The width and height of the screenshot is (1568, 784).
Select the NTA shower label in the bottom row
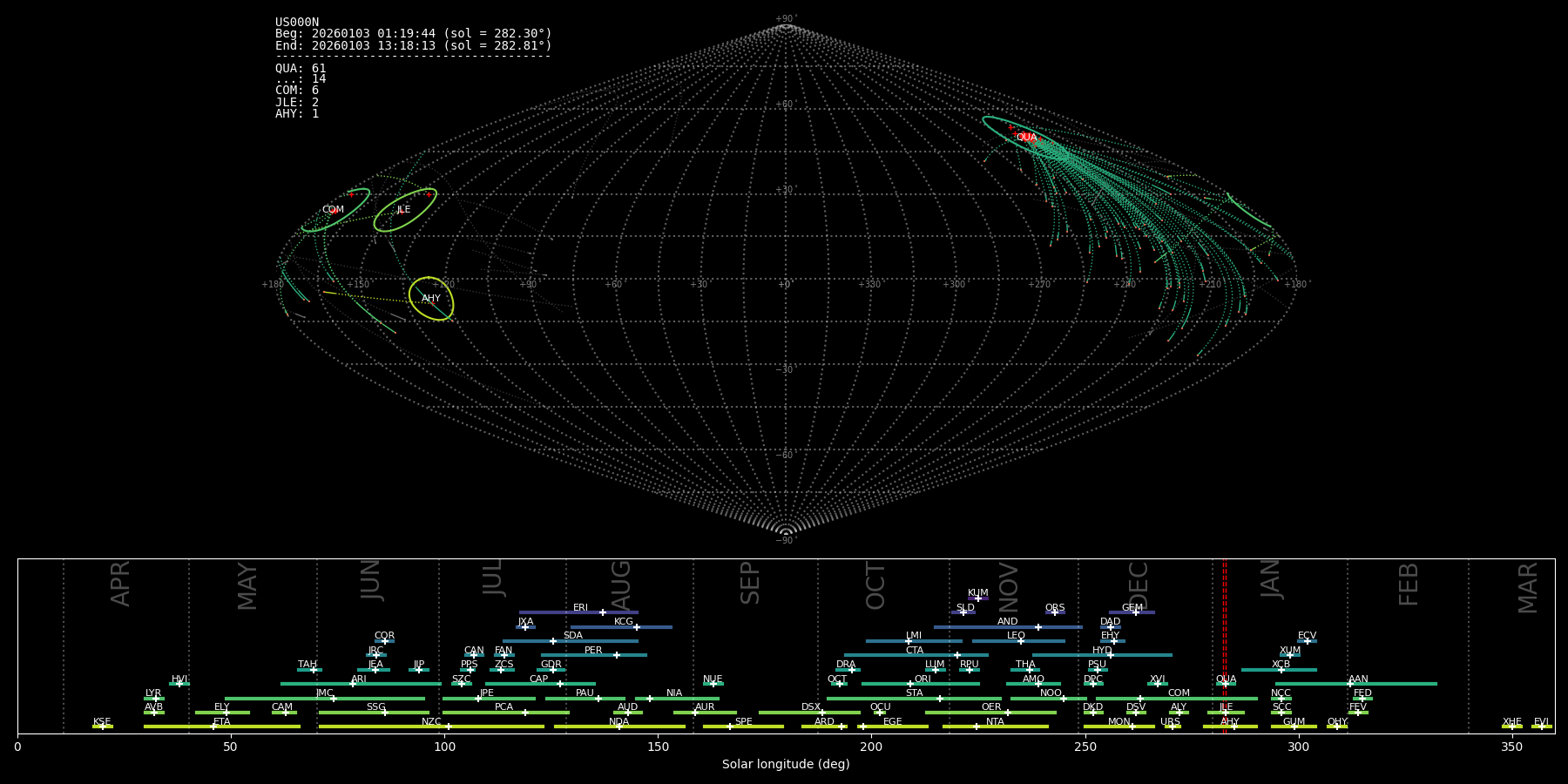(995, 722)
